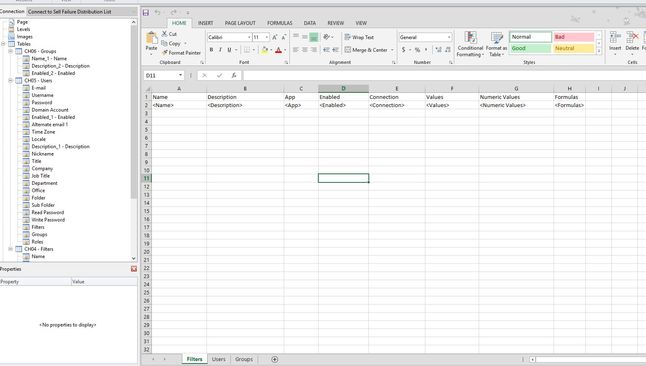The height and width of the screenshot is (366, 646).
Task: Apply accounting dollar number format
Action: click(404, 50)
